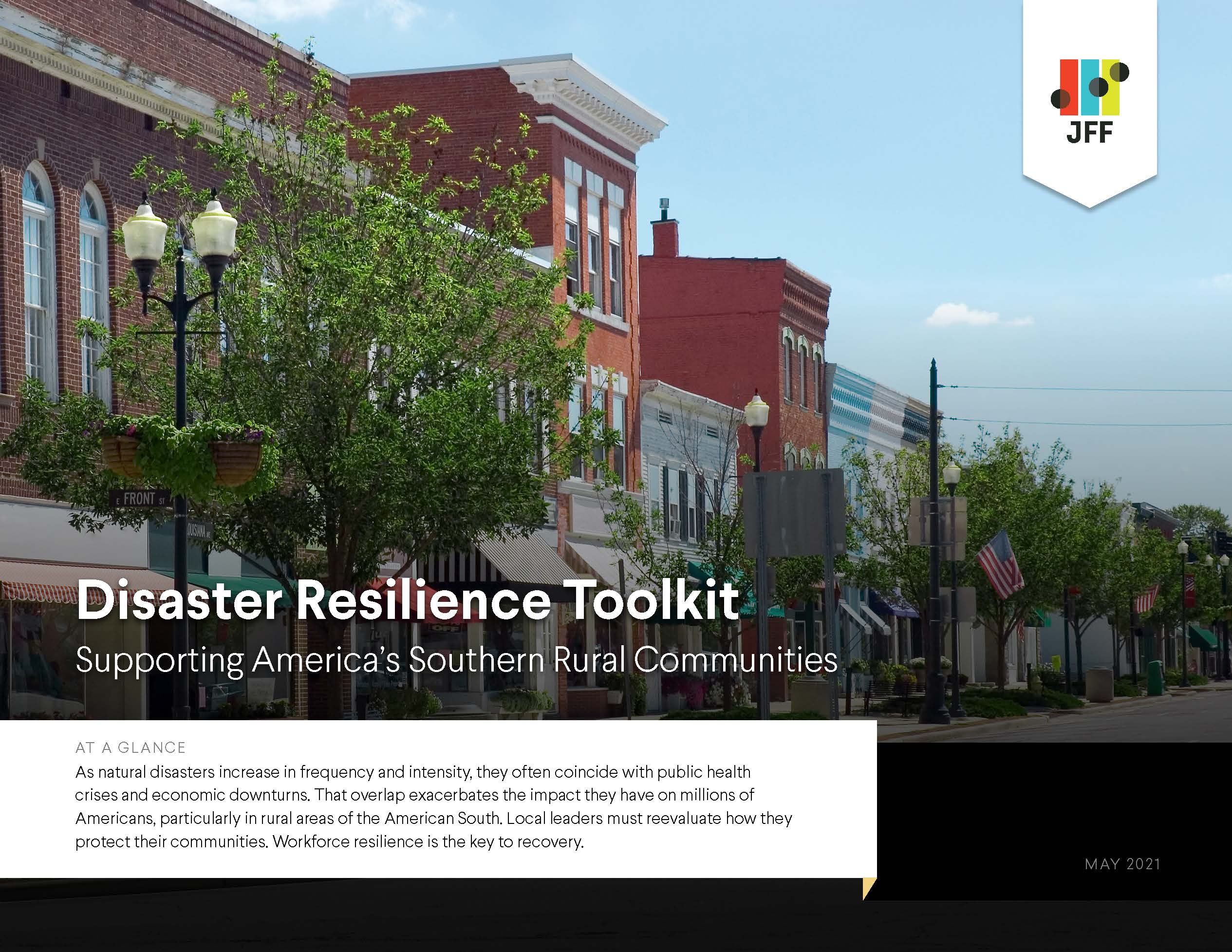Click the line starting 'As natural disasters increase'

click(x=413, y=772)
